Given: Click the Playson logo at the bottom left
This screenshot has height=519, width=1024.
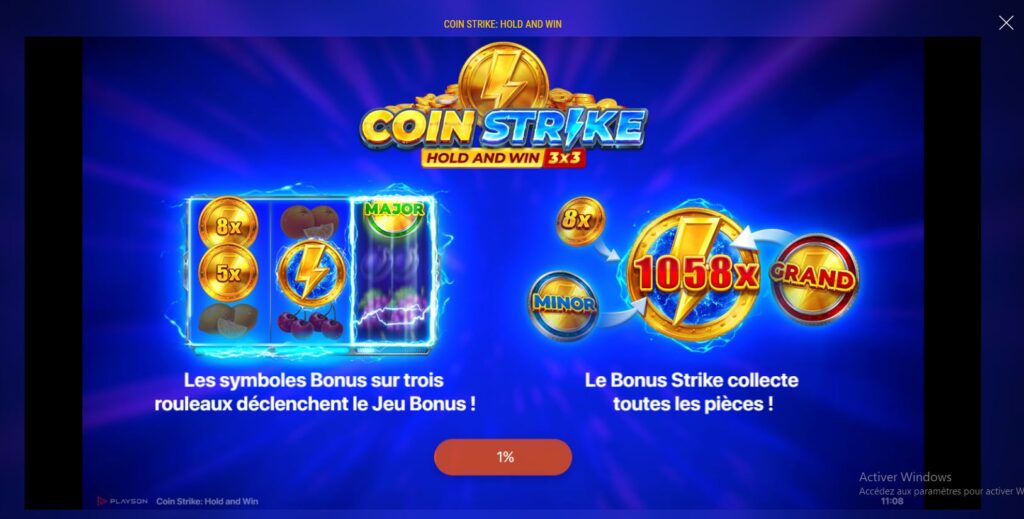Looking at the screenshot, I should [x=123, y=501].
